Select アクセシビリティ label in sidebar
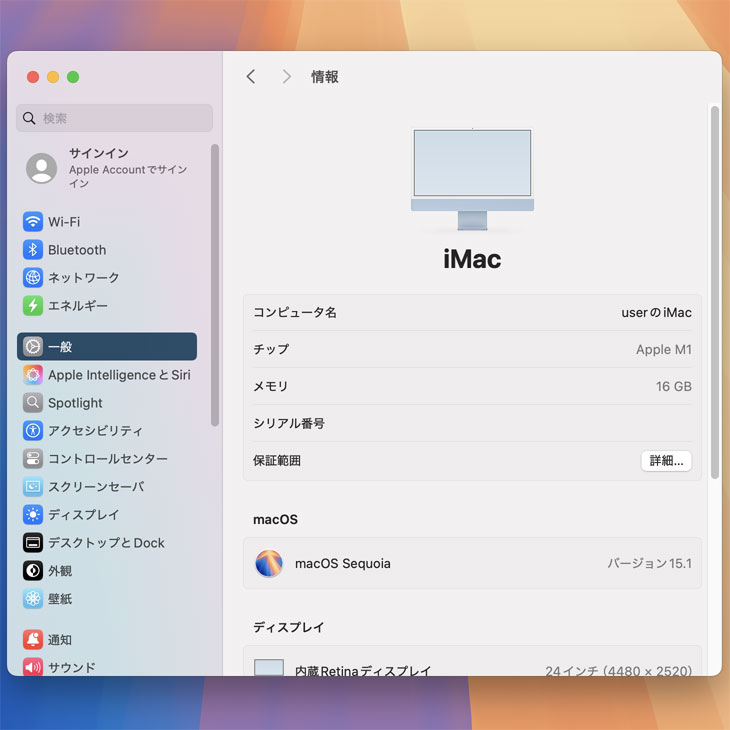 95,431
